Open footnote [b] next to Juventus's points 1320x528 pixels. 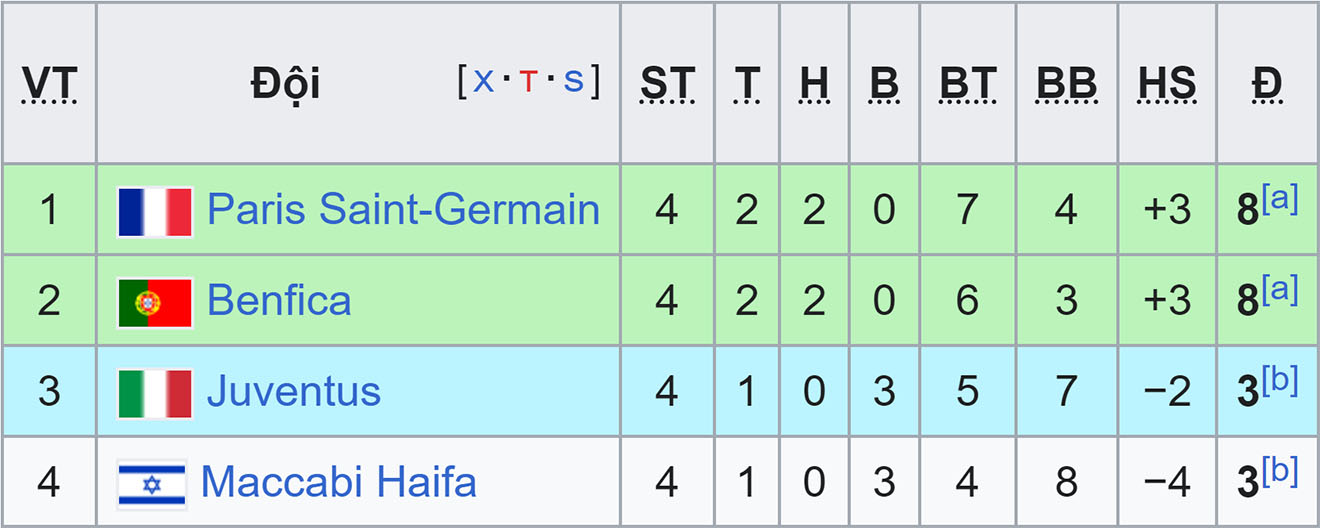pos(1279,381)
